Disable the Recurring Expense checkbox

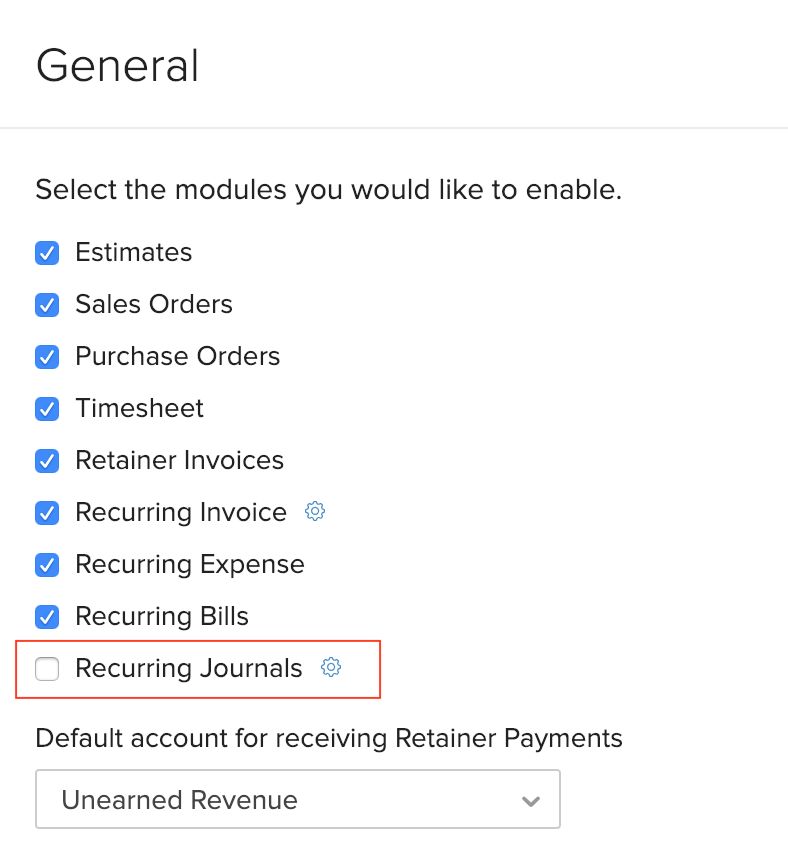click(x=47, y=565)
